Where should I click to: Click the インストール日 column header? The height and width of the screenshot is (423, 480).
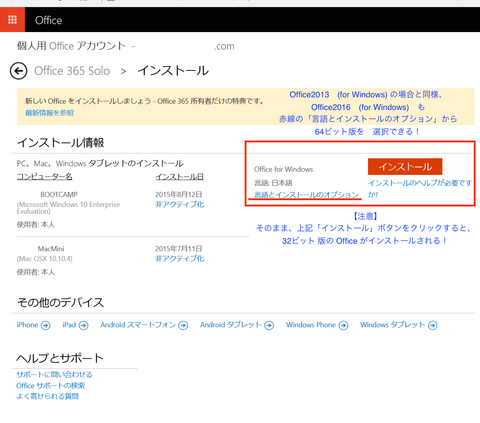pyautogui.click(x=180, y=176)
